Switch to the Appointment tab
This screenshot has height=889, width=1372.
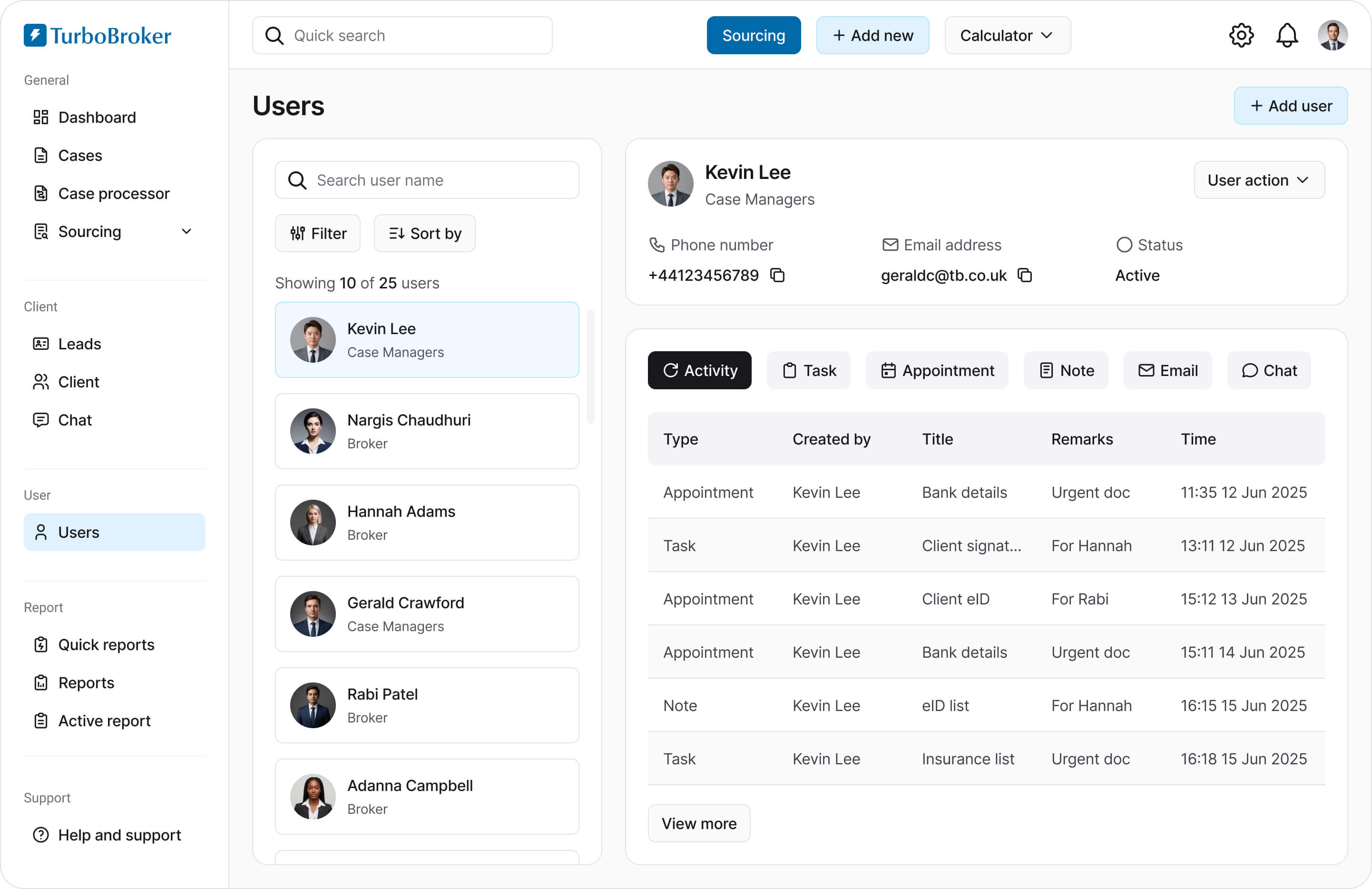pos(936,371)
